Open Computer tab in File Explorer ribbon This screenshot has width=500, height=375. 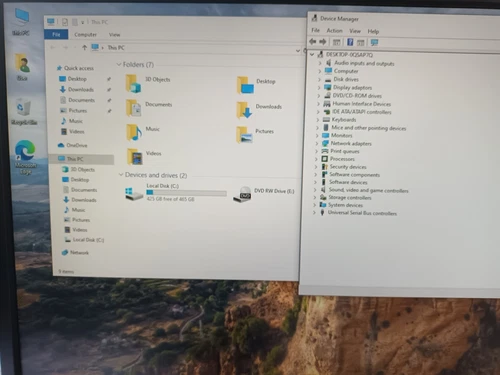[85, 34]
